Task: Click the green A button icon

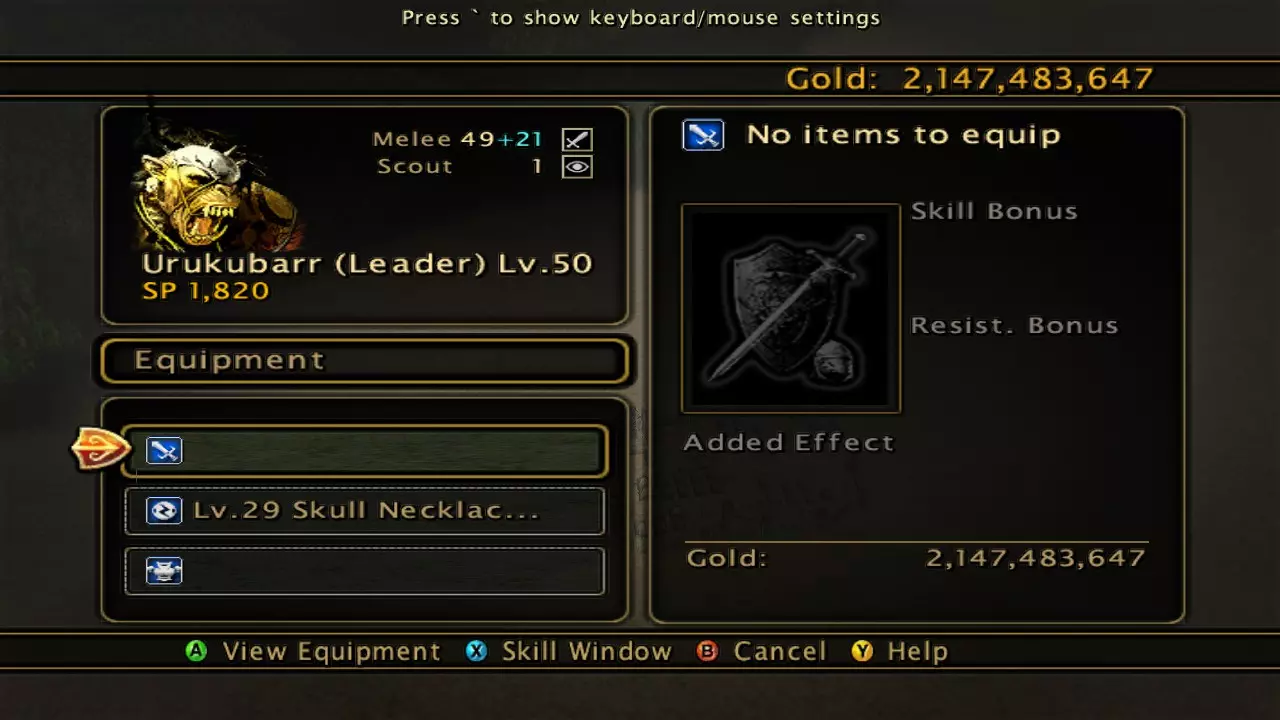Action: (197, 651)
